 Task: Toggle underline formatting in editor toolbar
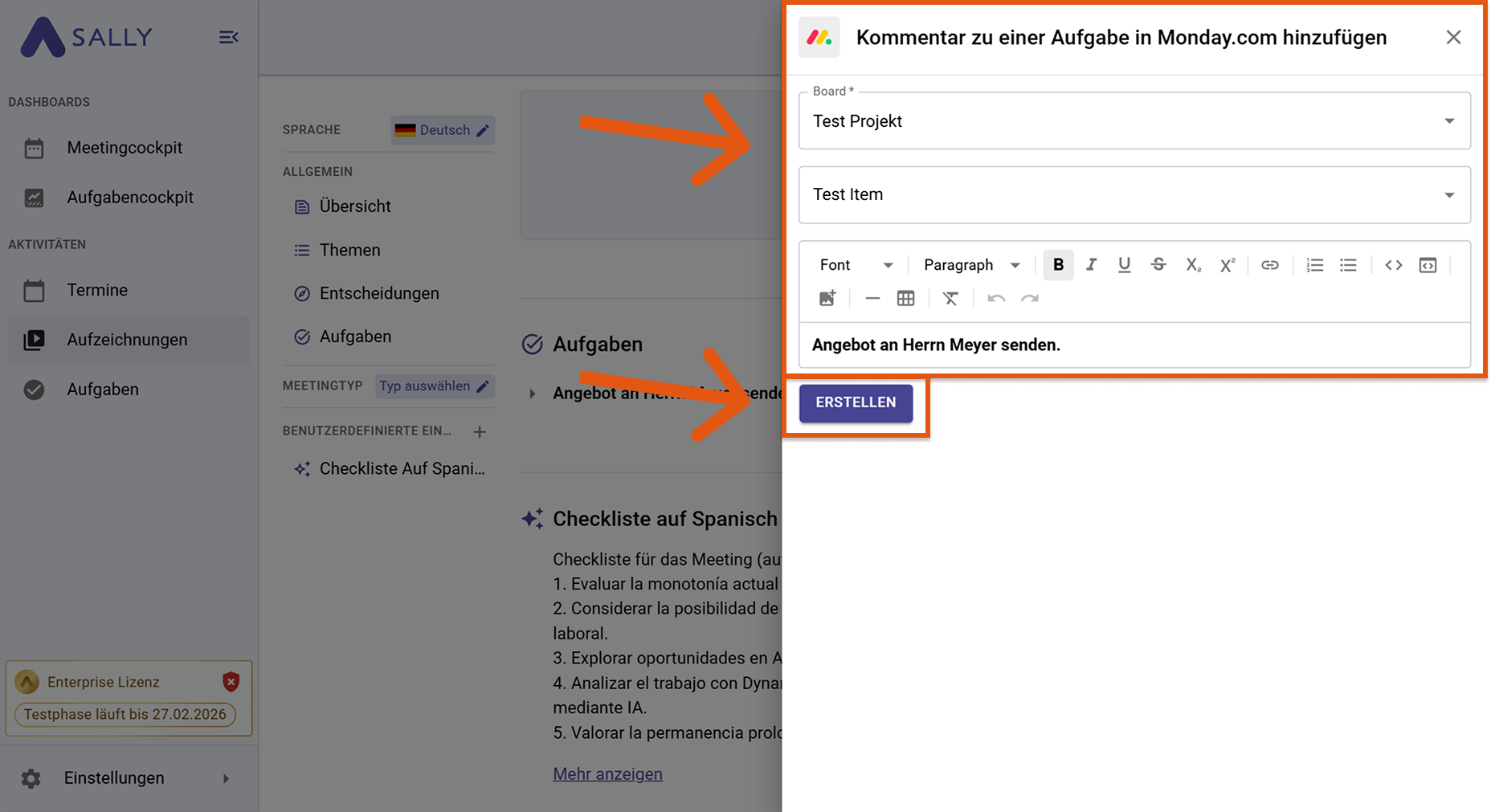click(1124, 265)
